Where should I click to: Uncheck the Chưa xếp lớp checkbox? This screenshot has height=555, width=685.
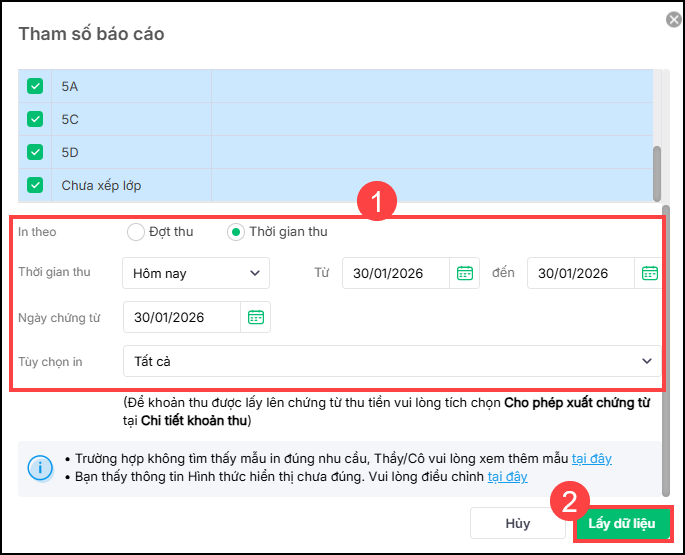click(36, 185)
